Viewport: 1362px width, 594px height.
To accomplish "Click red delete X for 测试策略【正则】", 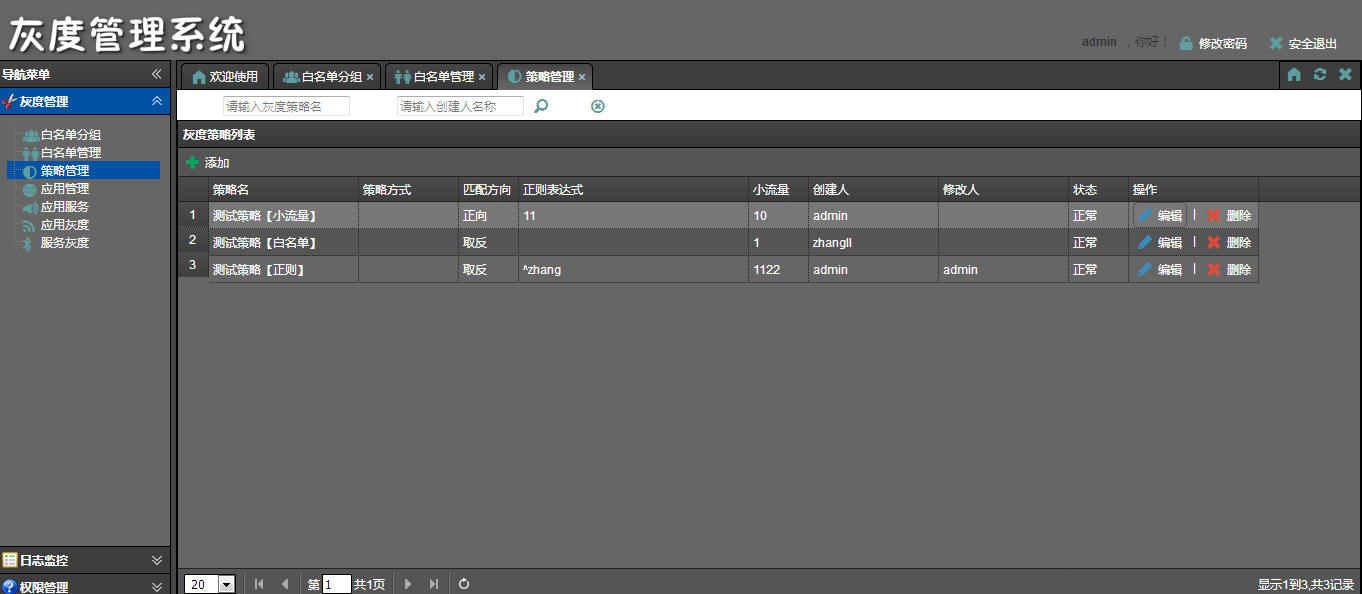I will coord(1214,269).
